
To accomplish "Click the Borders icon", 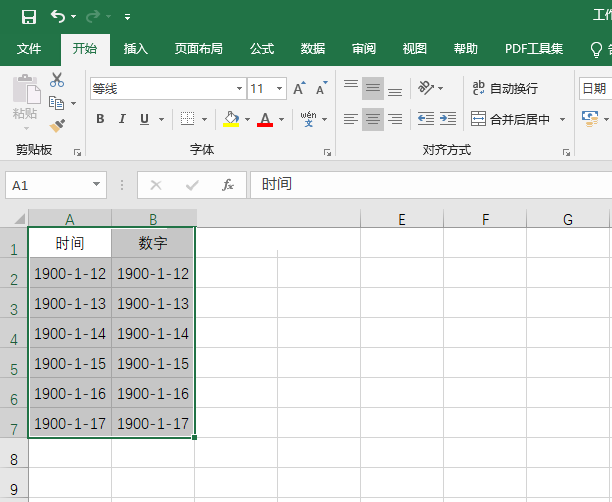I will pos(187,119).
